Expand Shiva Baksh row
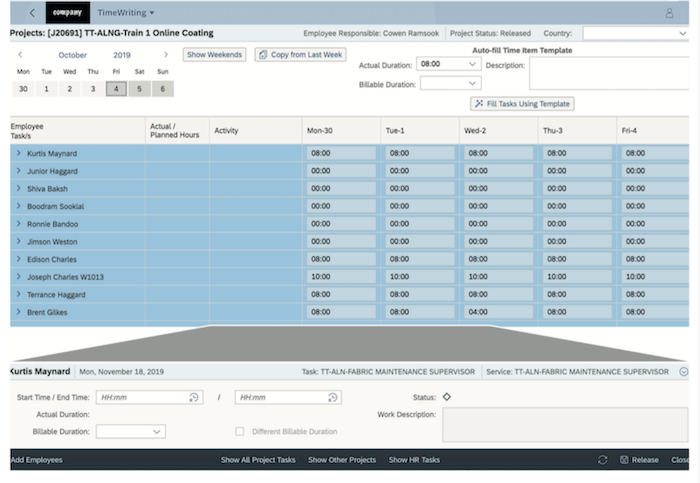 point(18,188)
